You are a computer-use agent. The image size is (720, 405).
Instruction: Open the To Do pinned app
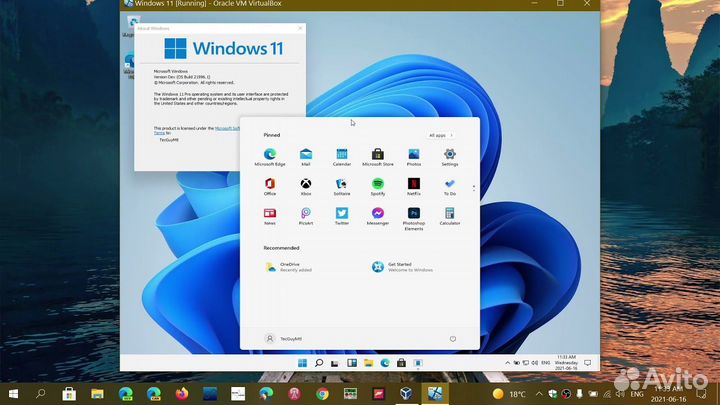click(x=450, y=187)
